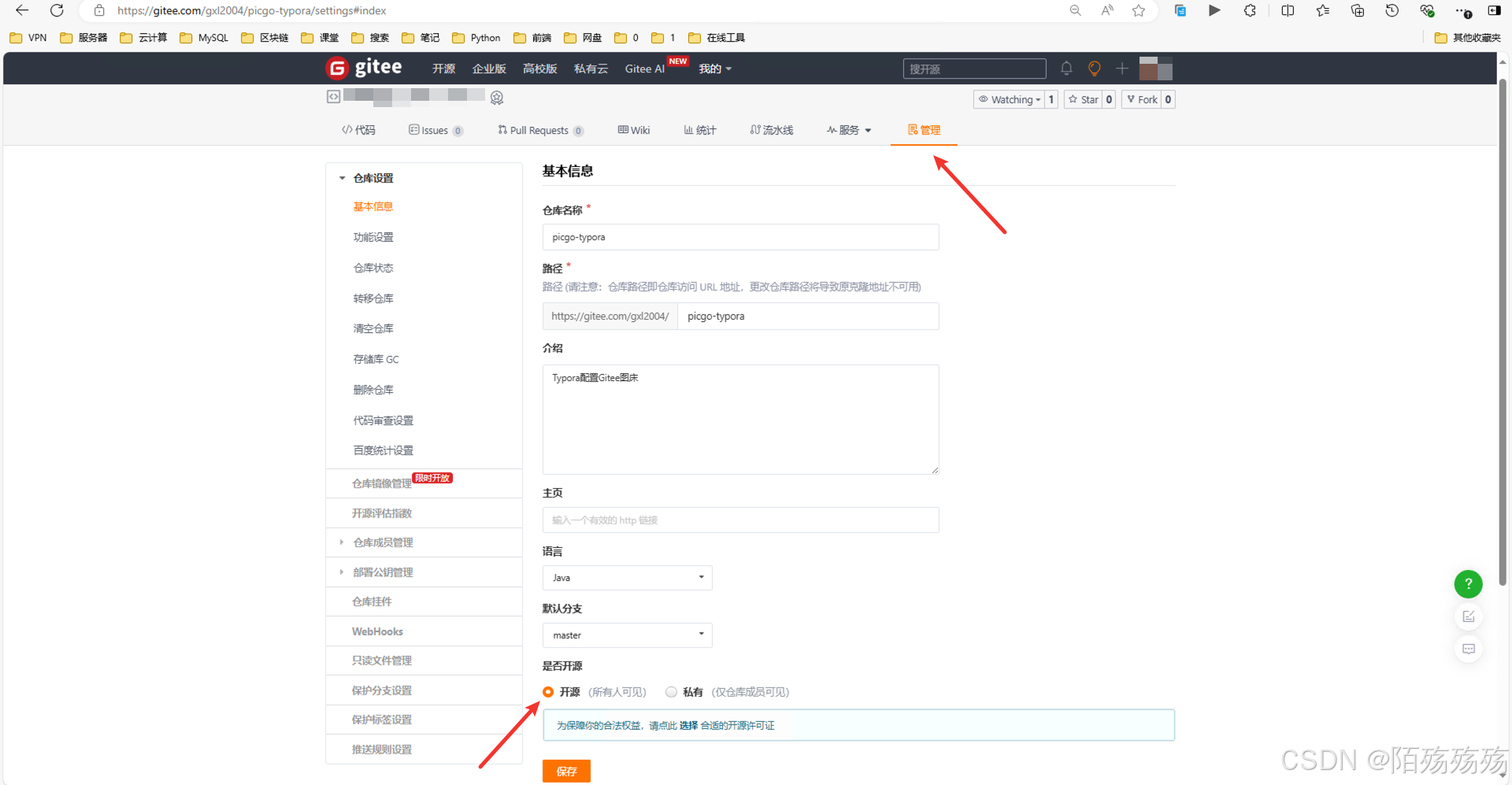Open 功能设置 in sidebar
This screenshot has height=785, width=1512.
click(373, 237)
